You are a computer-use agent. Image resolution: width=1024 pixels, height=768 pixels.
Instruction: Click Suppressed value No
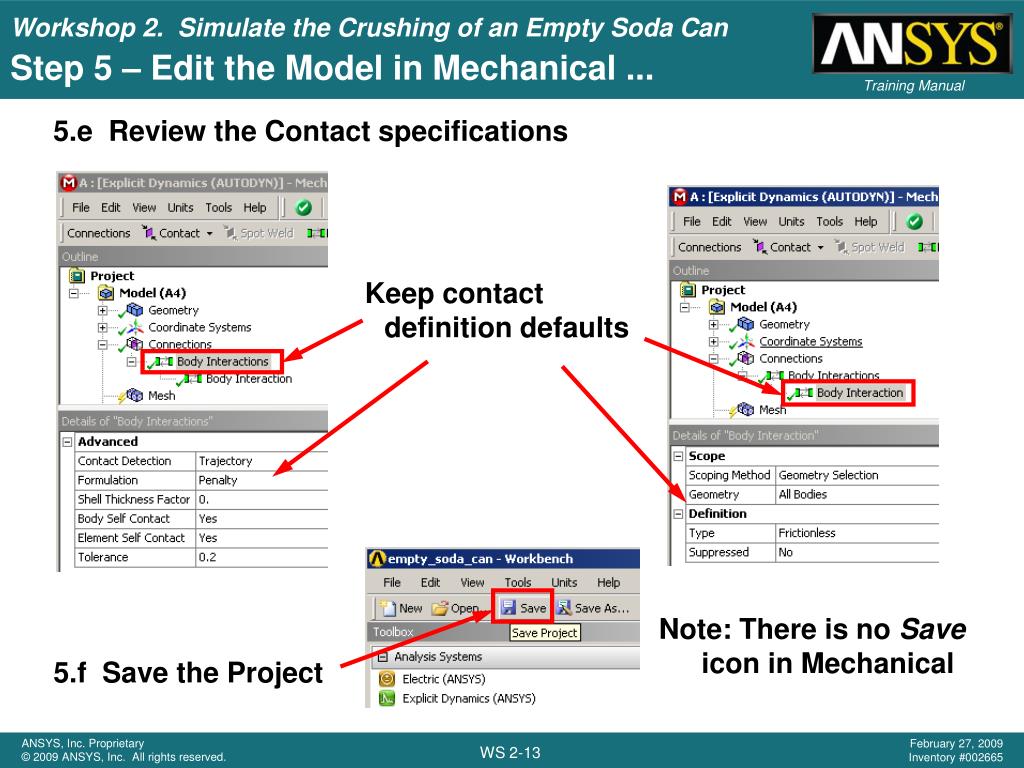[x=857, y=552]
